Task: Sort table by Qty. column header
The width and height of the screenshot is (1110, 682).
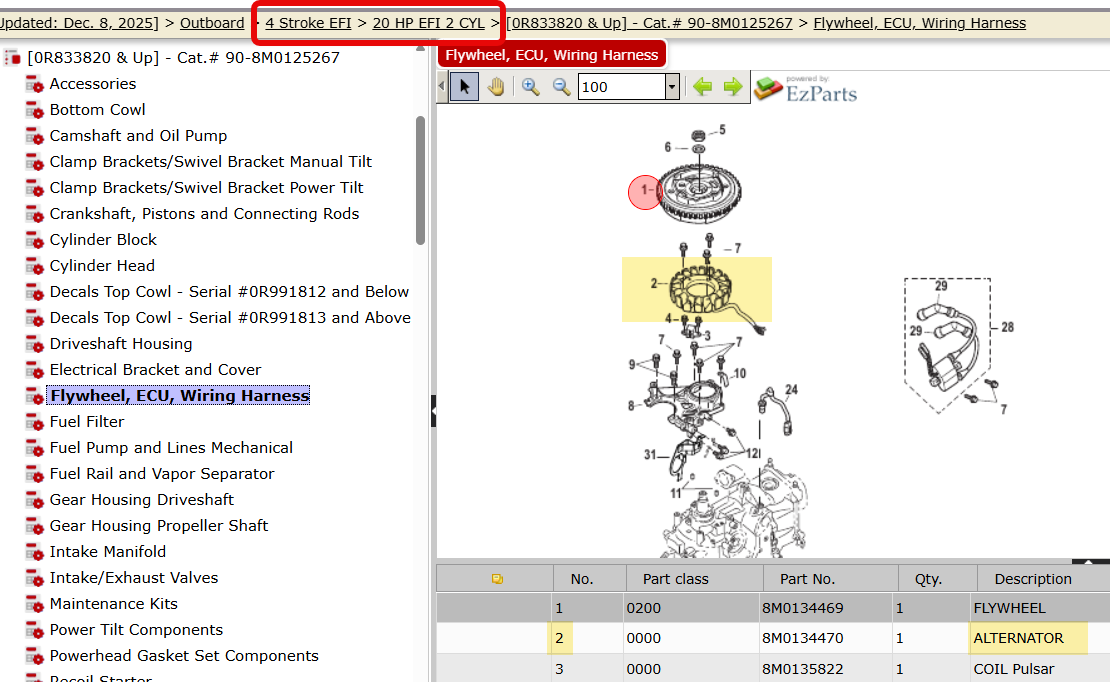Action: 938,579
